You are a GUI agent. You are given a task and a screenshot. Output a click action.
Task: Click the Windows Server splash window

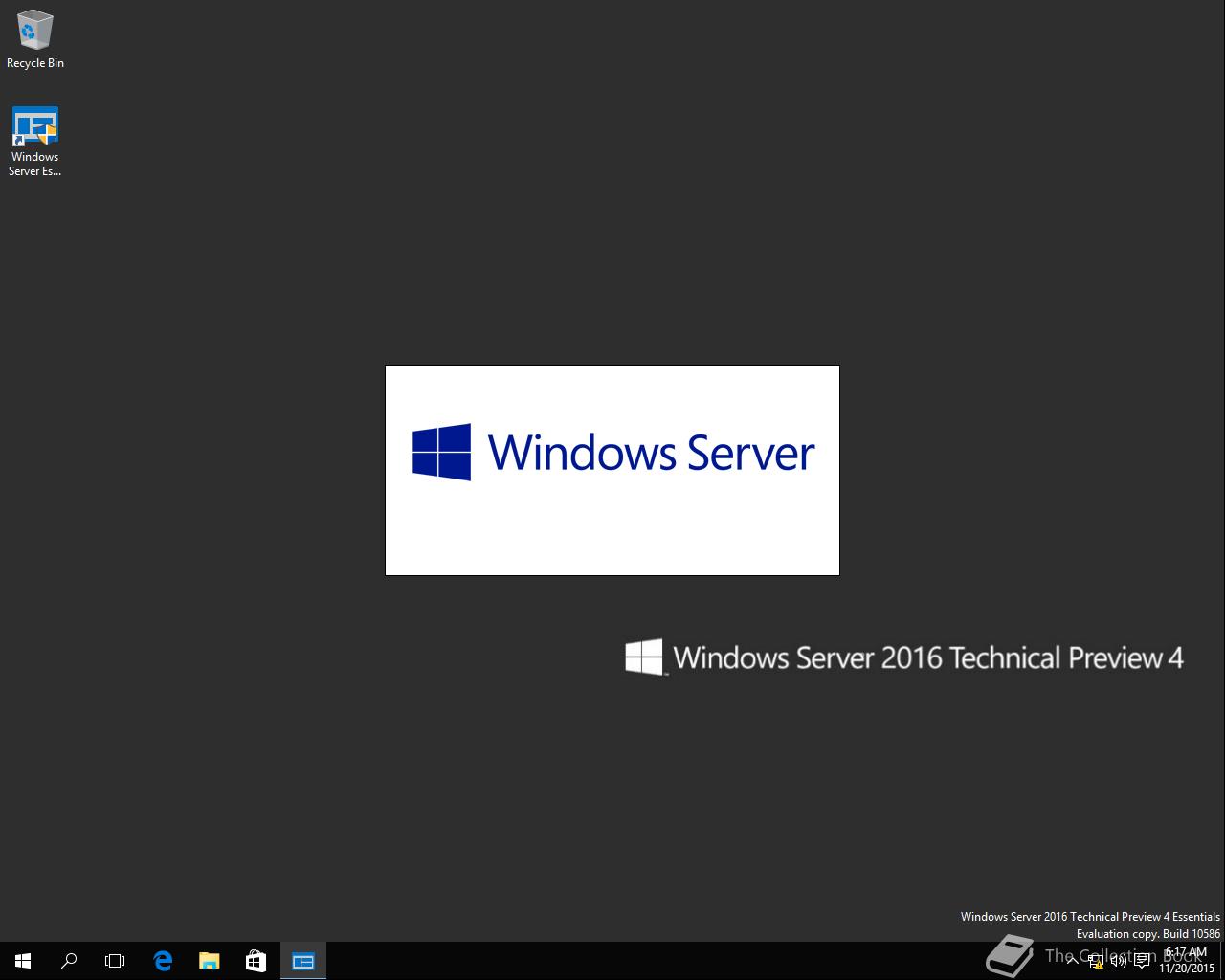[x=612, y=470]
